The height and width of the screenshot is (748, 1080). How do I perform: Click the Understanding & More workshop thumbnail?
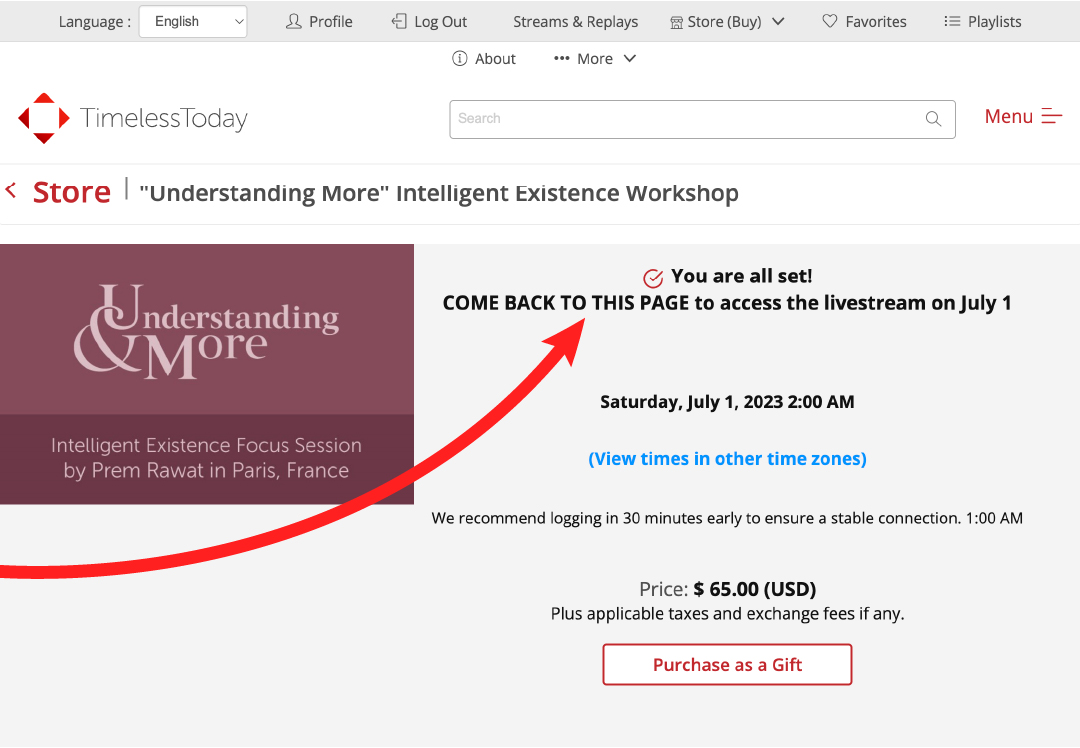pyautogui.click(x=207, y=374)
